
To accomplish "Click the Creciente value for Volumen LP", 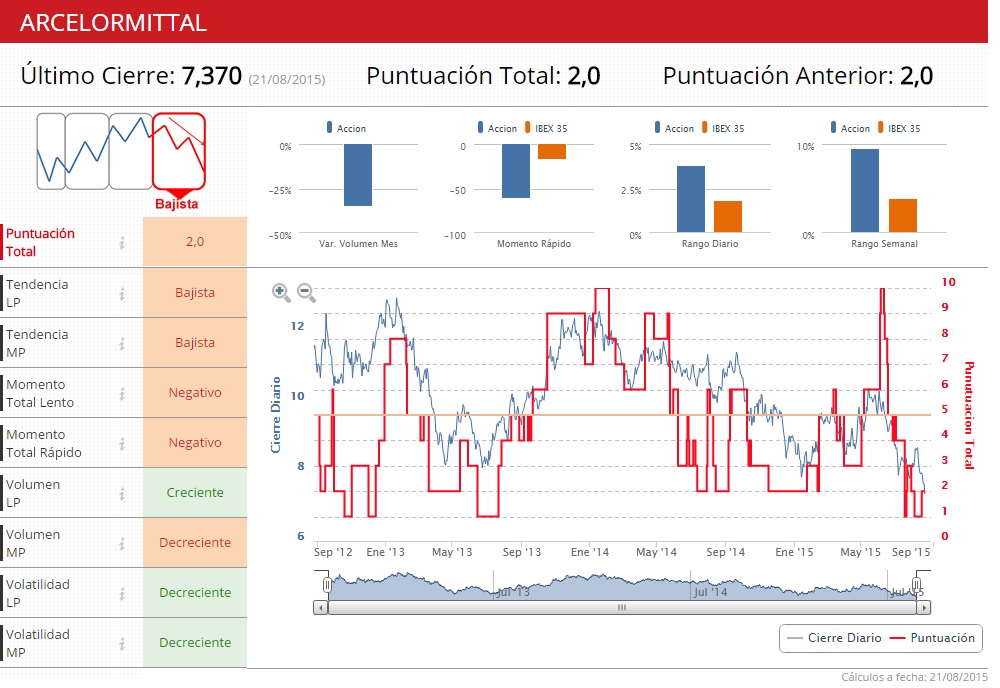I will pyautogui.click(x=195, y=493).
